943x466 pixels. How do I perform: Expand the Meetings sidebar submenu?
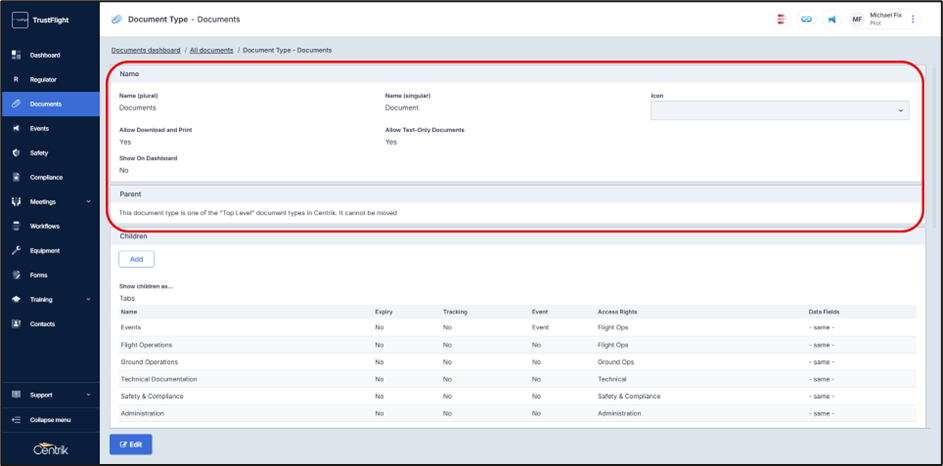pyautogui.click(x=50, y=202)
